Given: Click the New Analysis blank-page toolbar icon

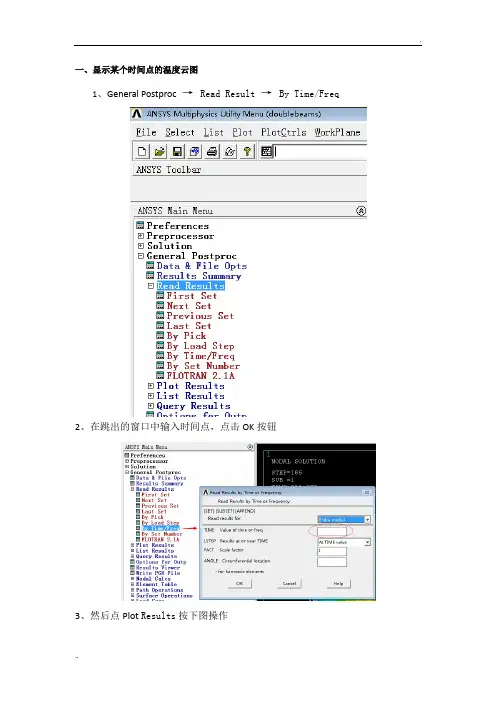Looking at the screenshot, I should [141, 151].
